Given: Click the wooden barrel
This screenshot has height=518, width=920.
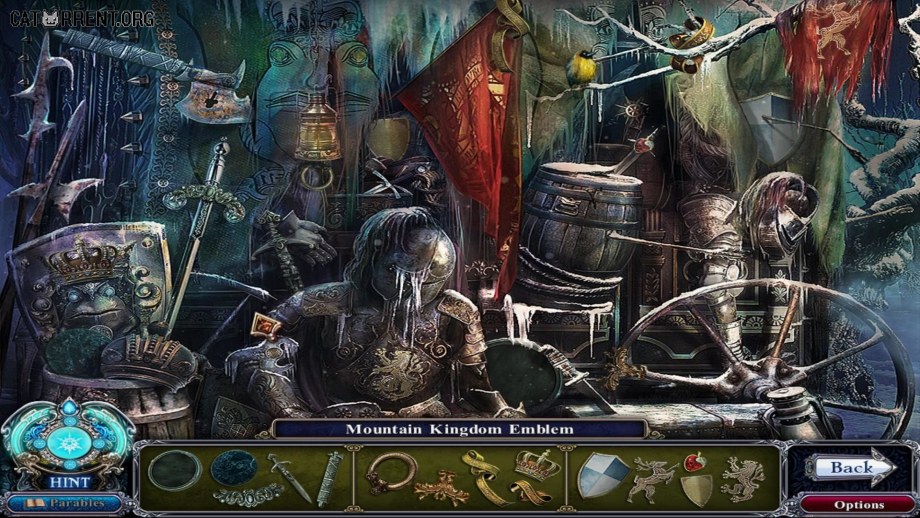Looking at the screenshot, I should (x=581, y=216).
